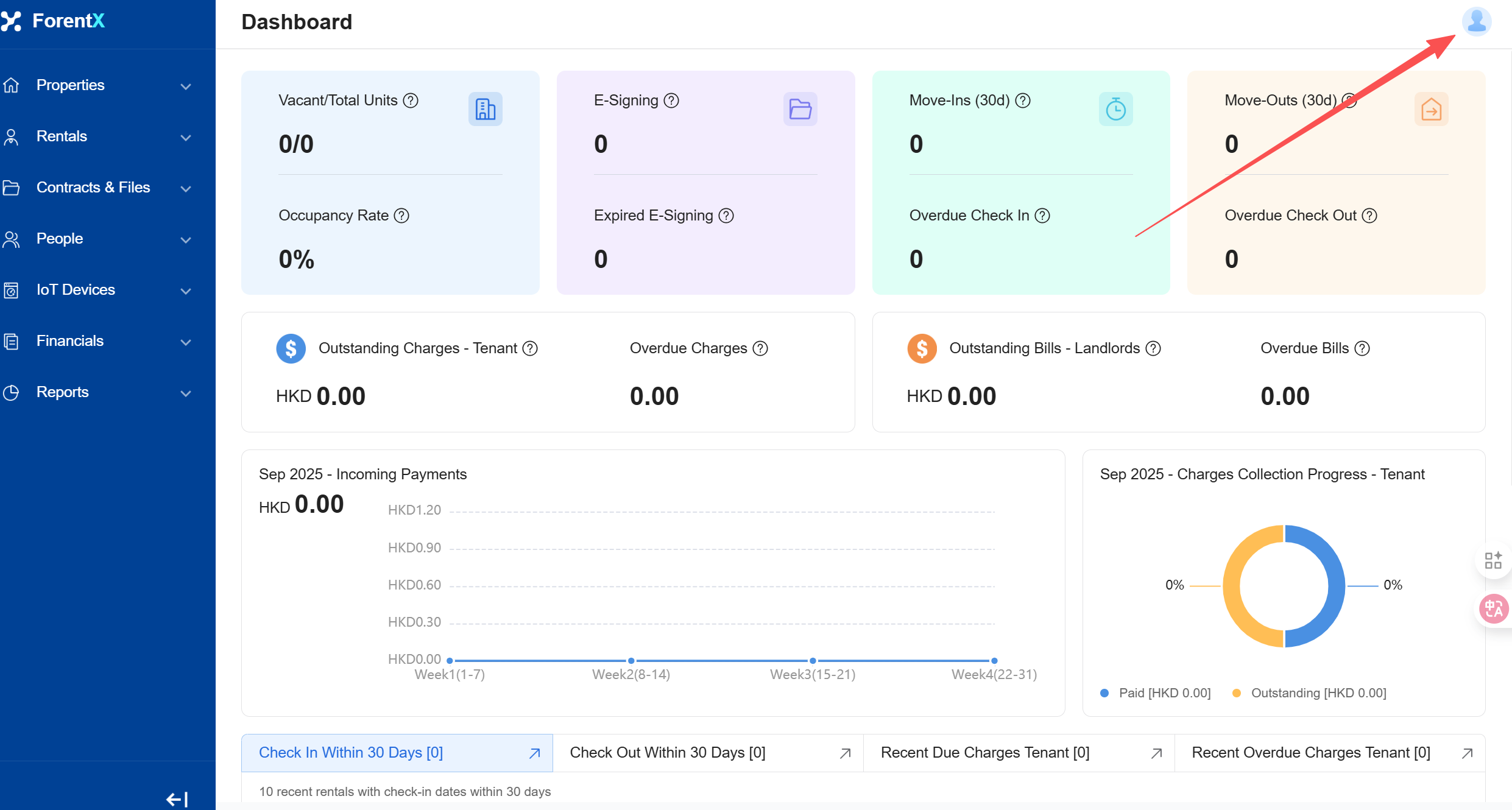1512x810 pixels.
Task: Click the translate floating button
Action: [1494, 608]
